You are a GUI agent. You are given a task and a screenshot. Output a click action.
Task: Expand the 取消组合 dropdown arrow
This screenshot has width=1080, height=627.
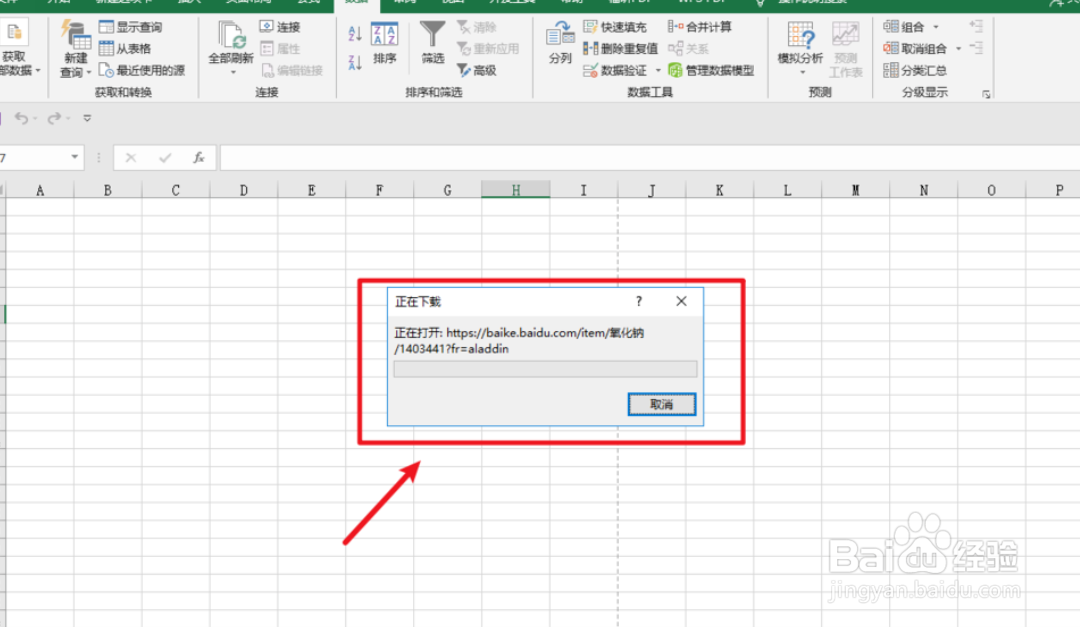pyautogui.click(x=958, y=49)
